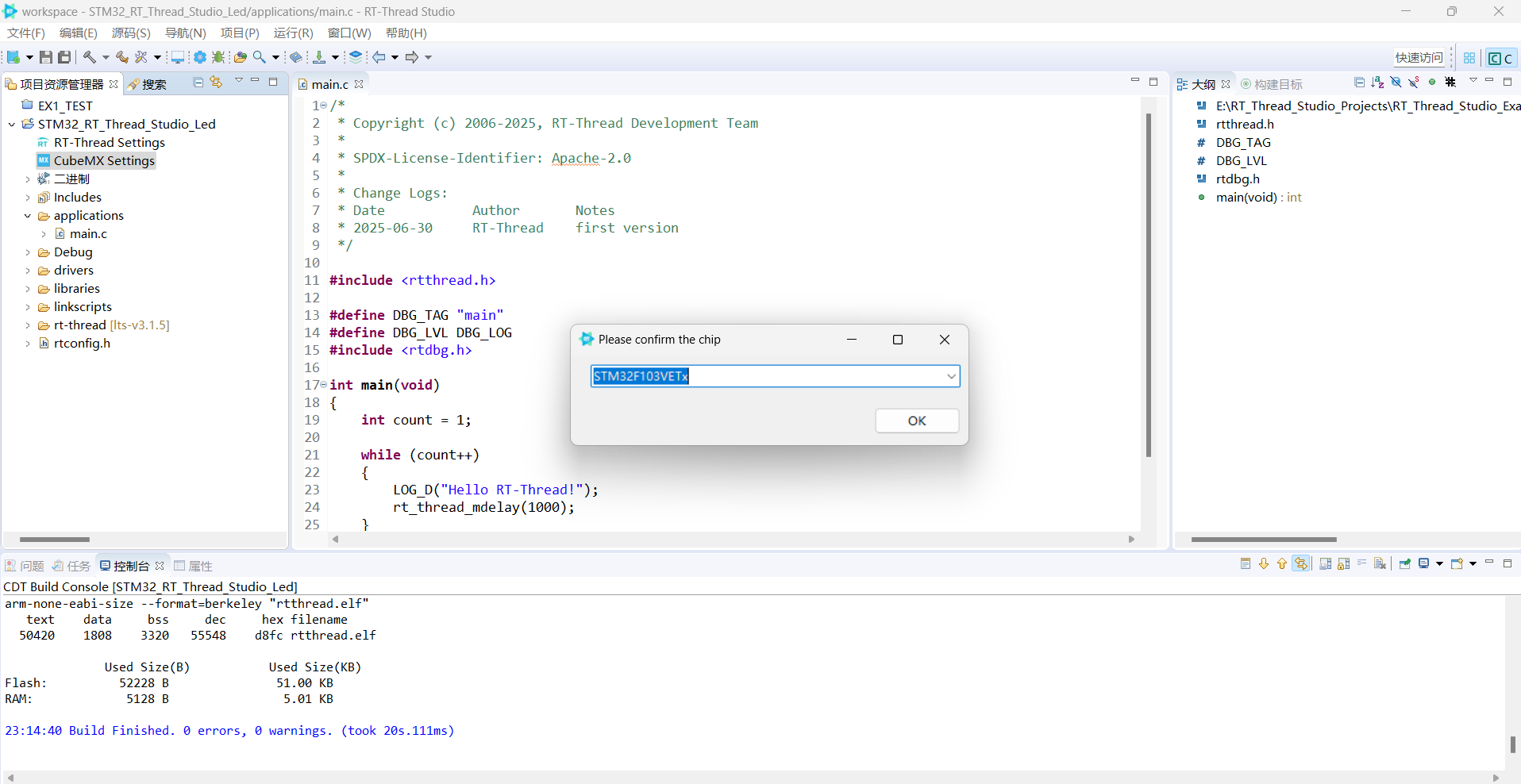Expand the drivers folder
This screenshot has width=1521, height=784.
[x=28, y=271]
